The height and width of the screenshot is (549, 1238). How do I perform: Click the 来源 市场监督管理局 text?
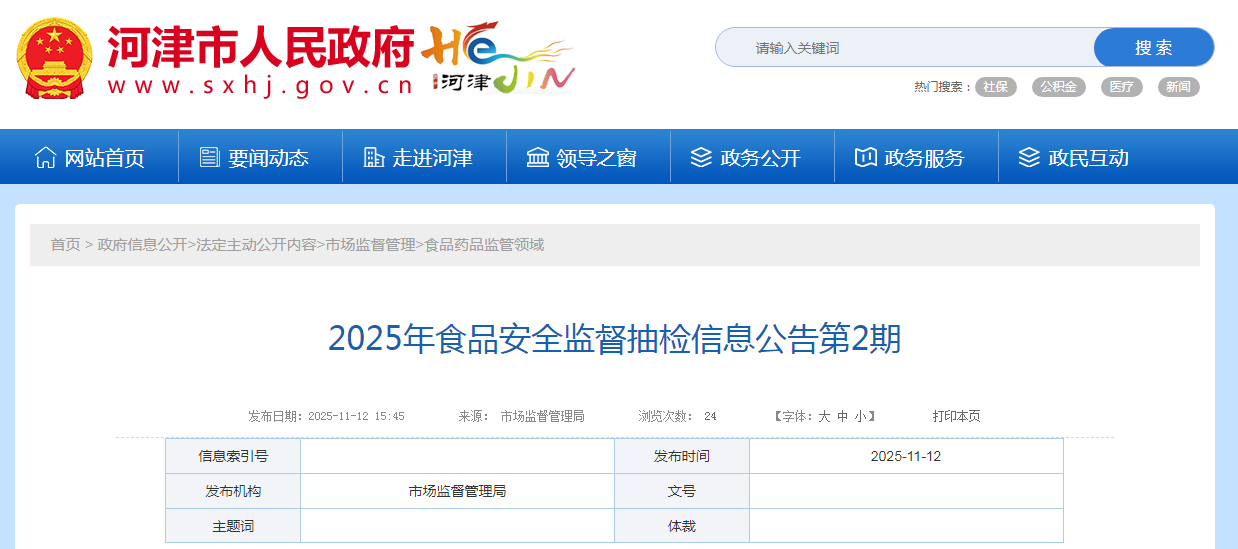(521, 416)
